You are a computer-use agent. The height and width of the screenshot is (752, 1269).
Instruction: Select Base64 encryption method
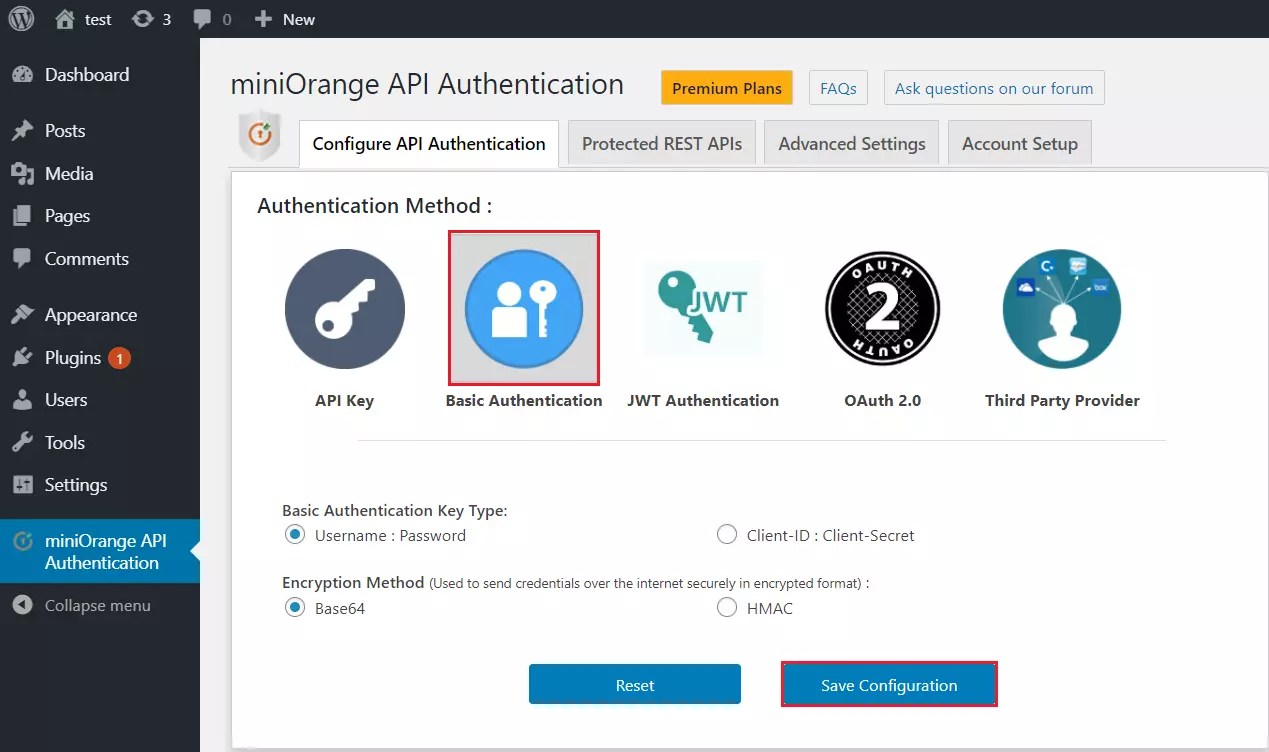click(295, 608)
